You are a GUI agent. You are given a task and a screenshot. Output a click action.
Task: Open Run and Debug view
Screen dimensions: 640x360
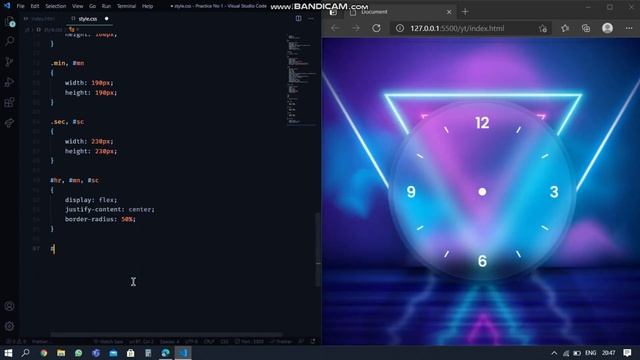(9, 82)
